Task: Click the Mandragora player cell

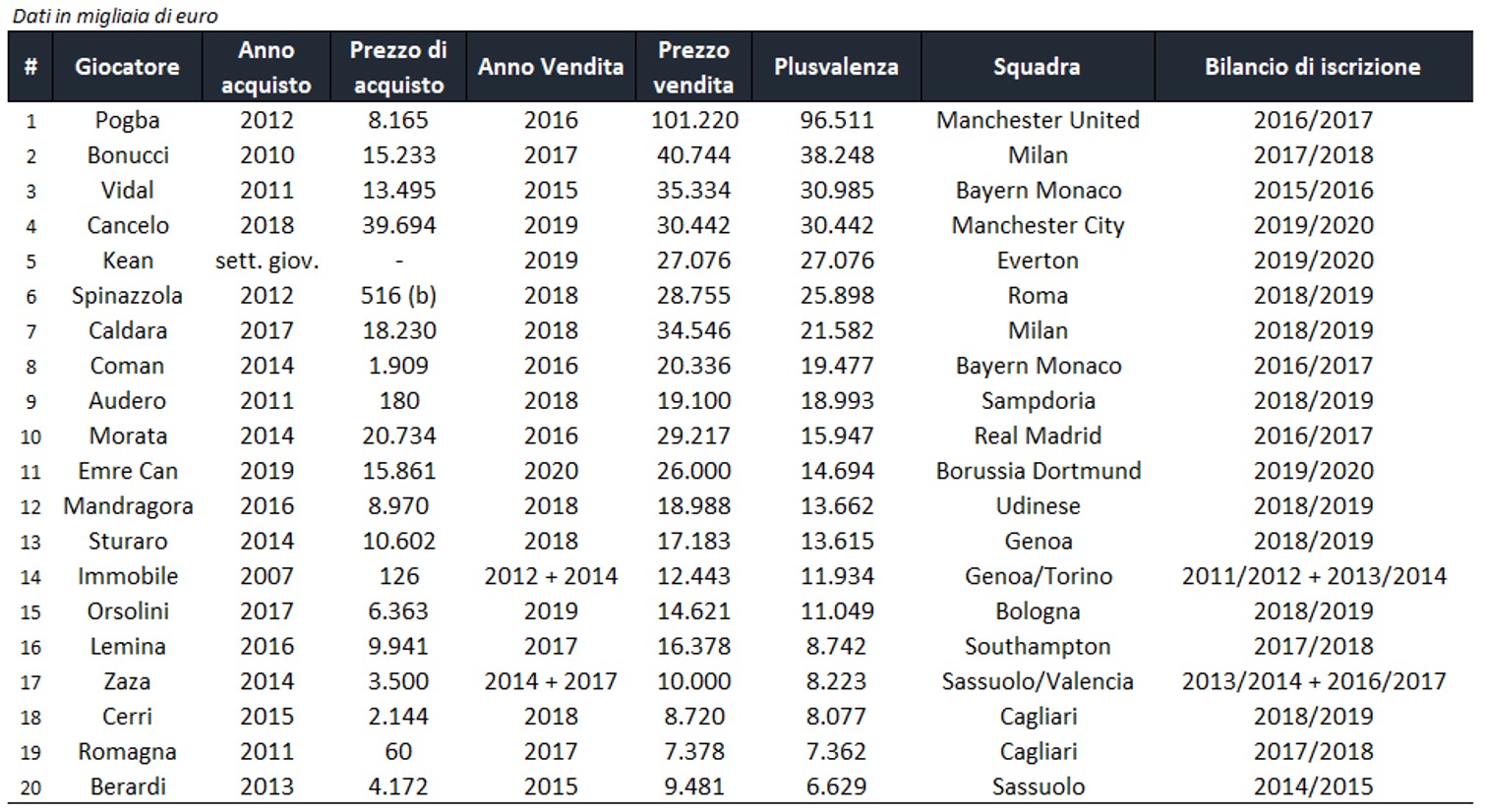Action: (x=128, y=506)
